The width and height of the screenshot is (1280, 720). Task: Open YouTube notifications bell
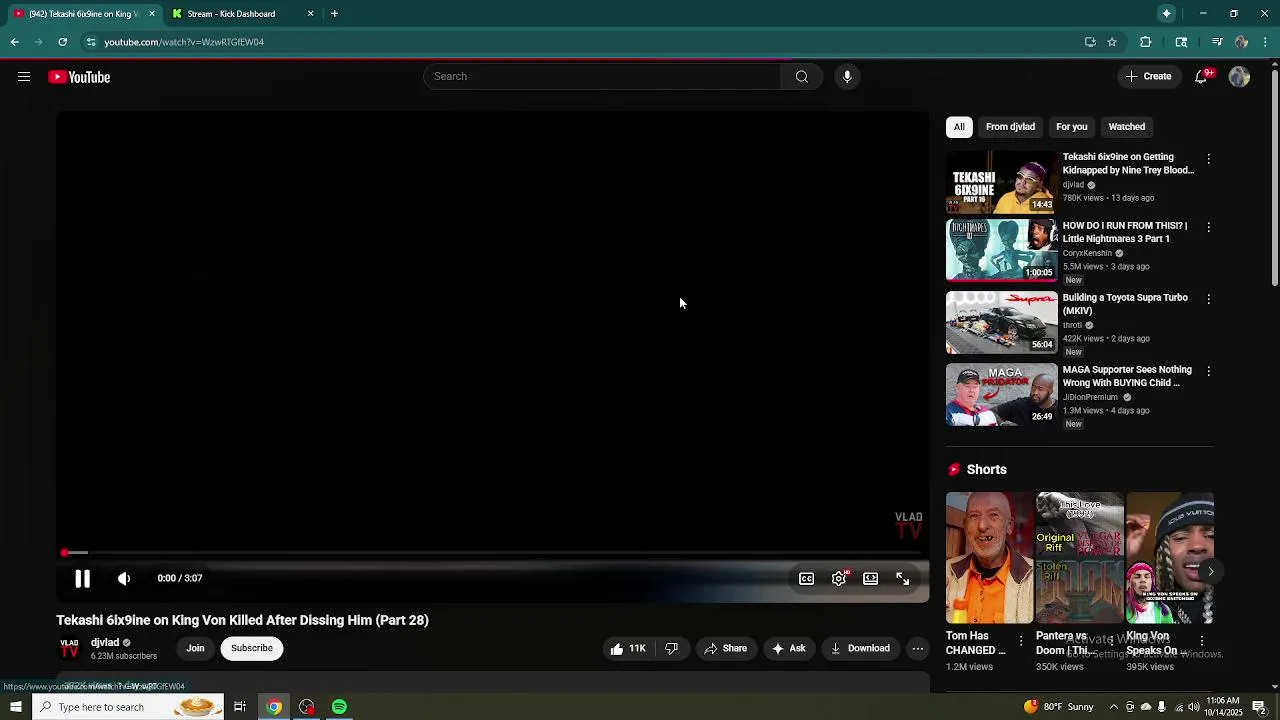pyautogui.click(x=1202, y=77)
